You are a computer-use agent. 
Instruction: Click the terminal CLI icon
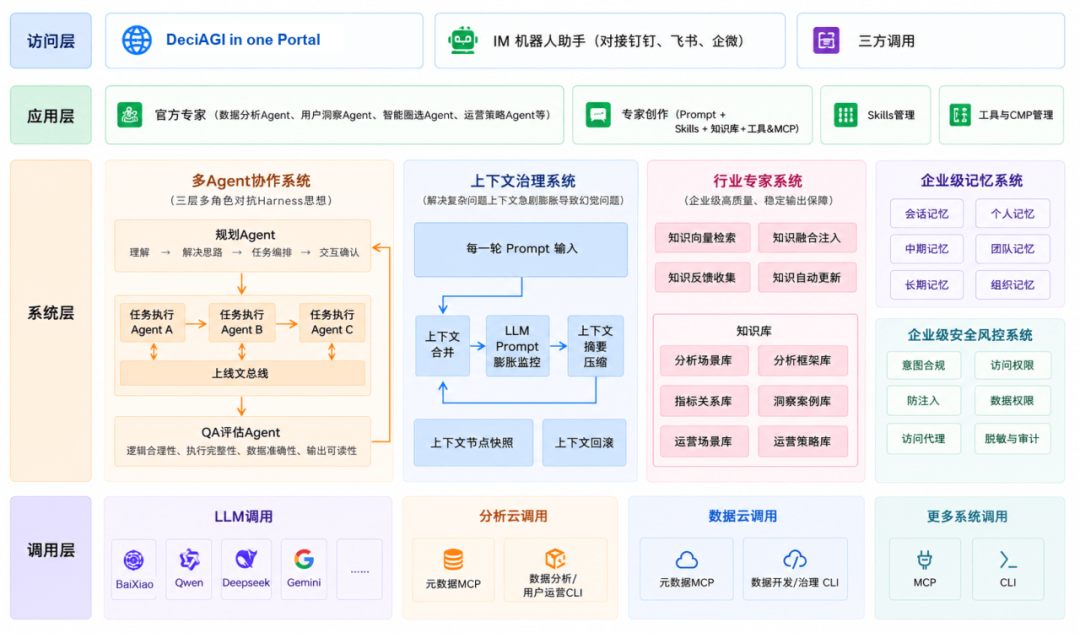(x=1008, y=560)
